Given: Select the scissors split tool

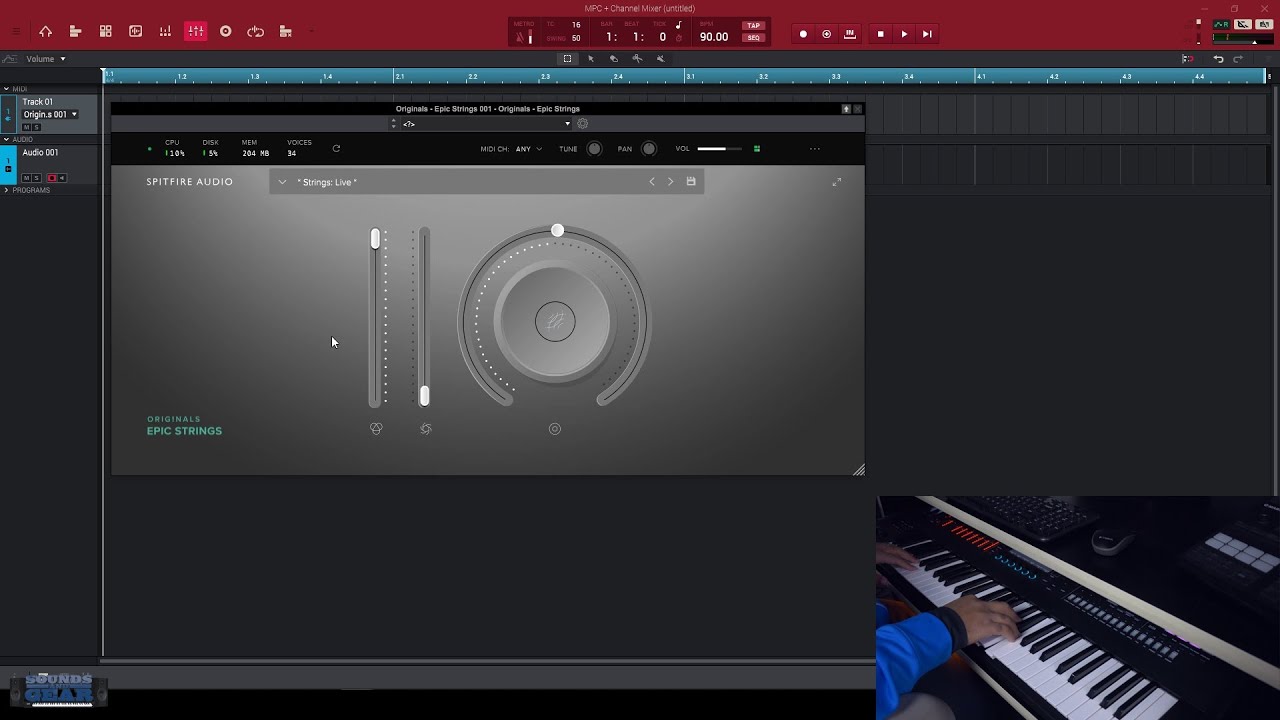Looking at the screenshot, I should [637, 59].
